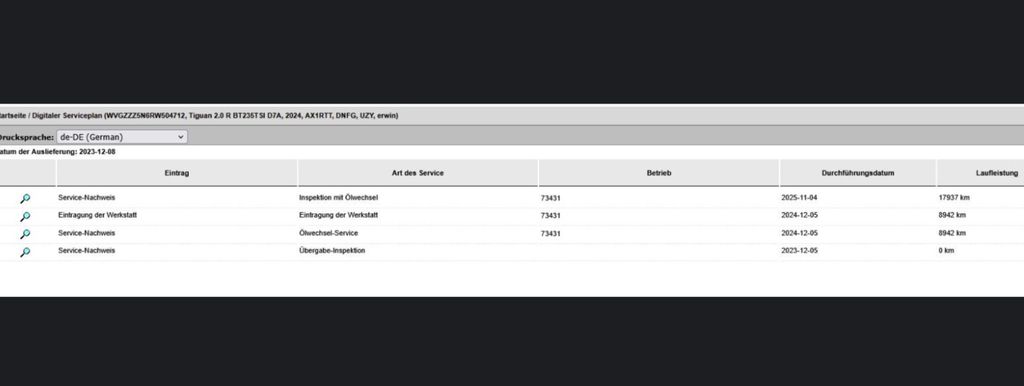The width and height of the screenshot is (1024, 386).
Task: View details of Eintragung der Werkstatt entry
Action: coord(25,216)
